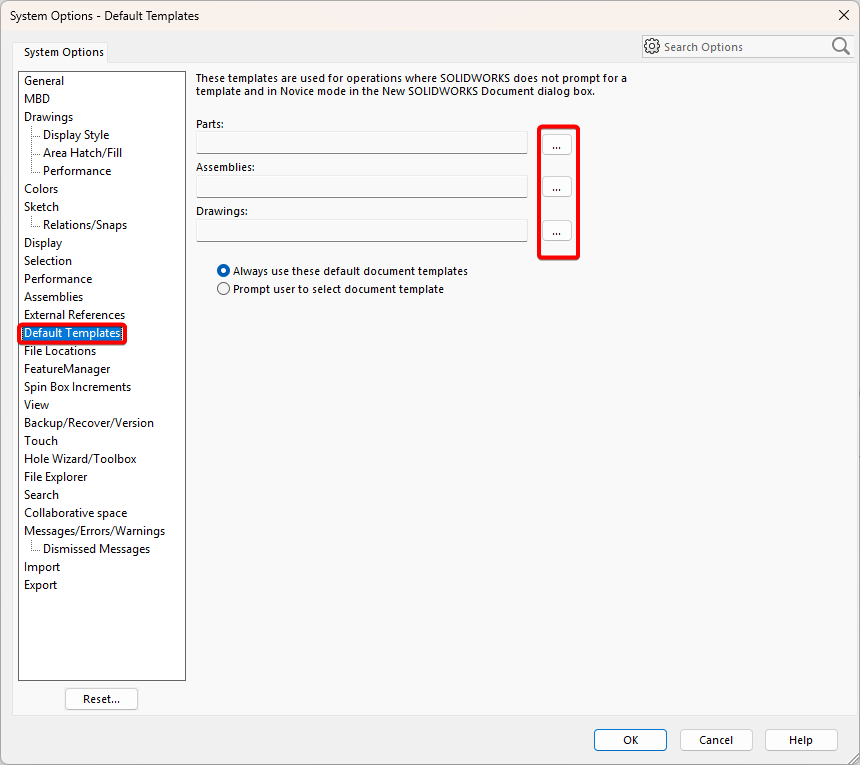Browse for the Drawings template

click(557, 231)
